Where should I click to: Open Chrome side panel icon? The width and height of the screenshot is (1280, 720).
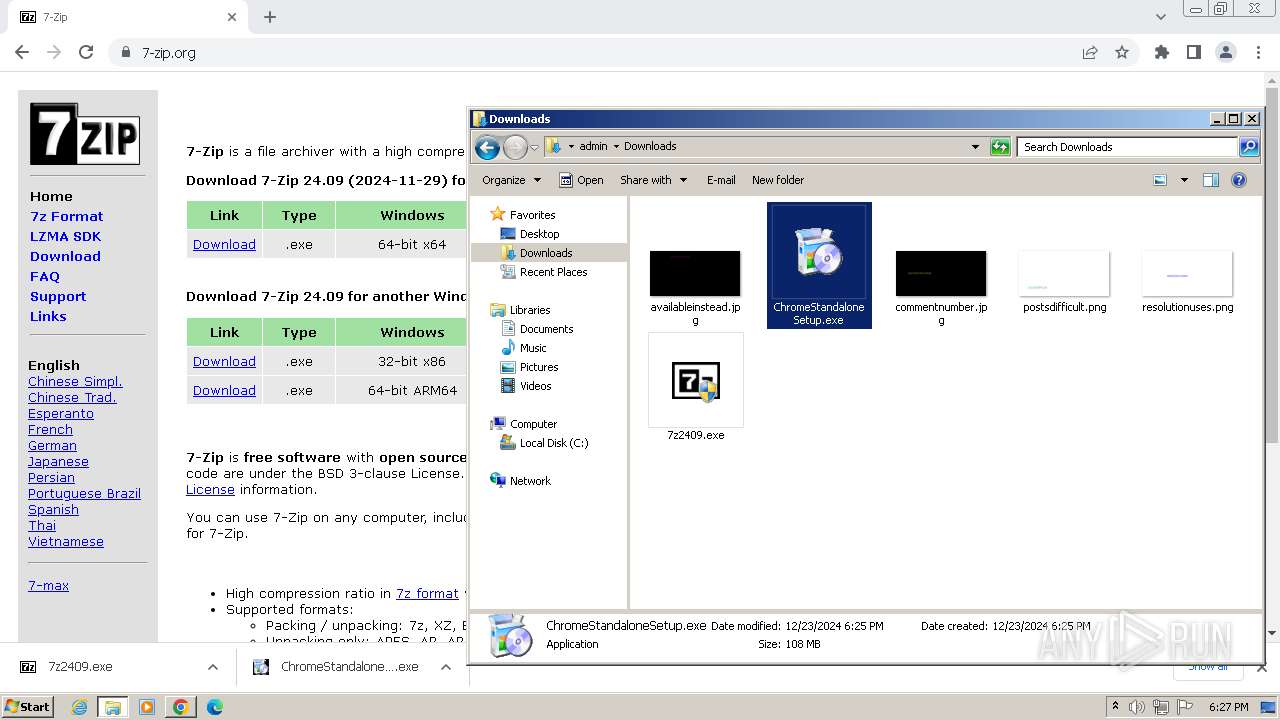point(1194,52)
